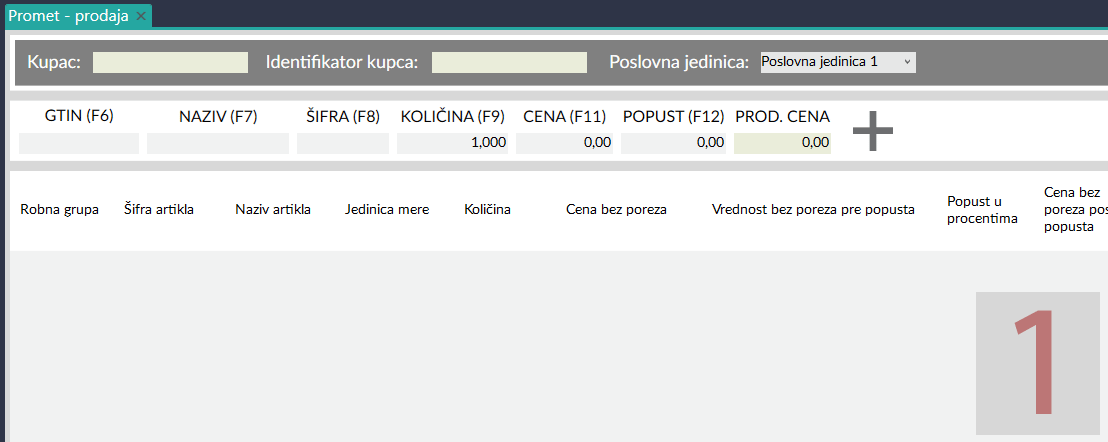Click the KOLIČINA (F9) label

click(x=452, y=117)
